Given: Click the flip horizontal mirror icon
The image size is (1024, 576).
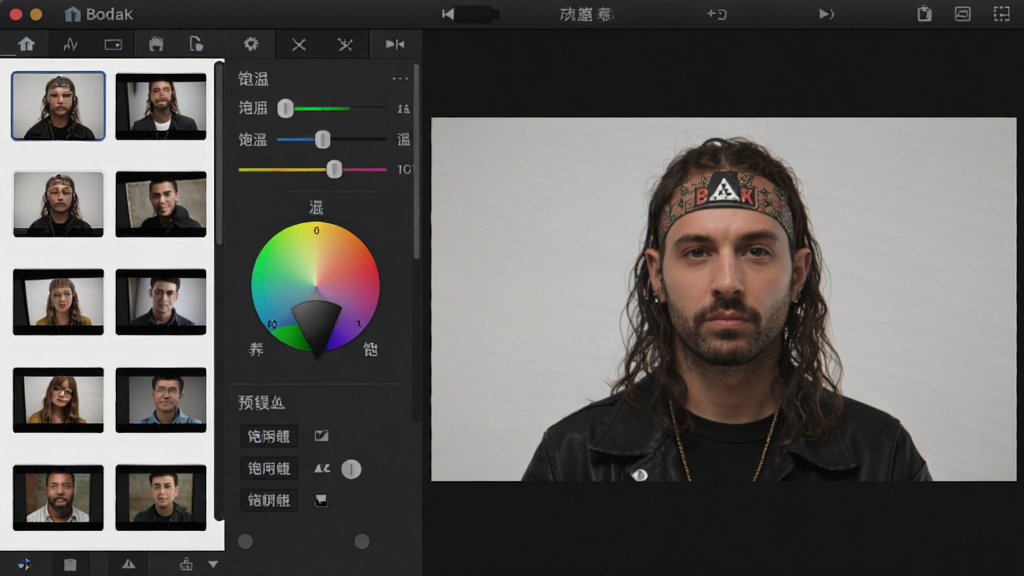Looking at the screenshot, I should (x=394, y=44).
